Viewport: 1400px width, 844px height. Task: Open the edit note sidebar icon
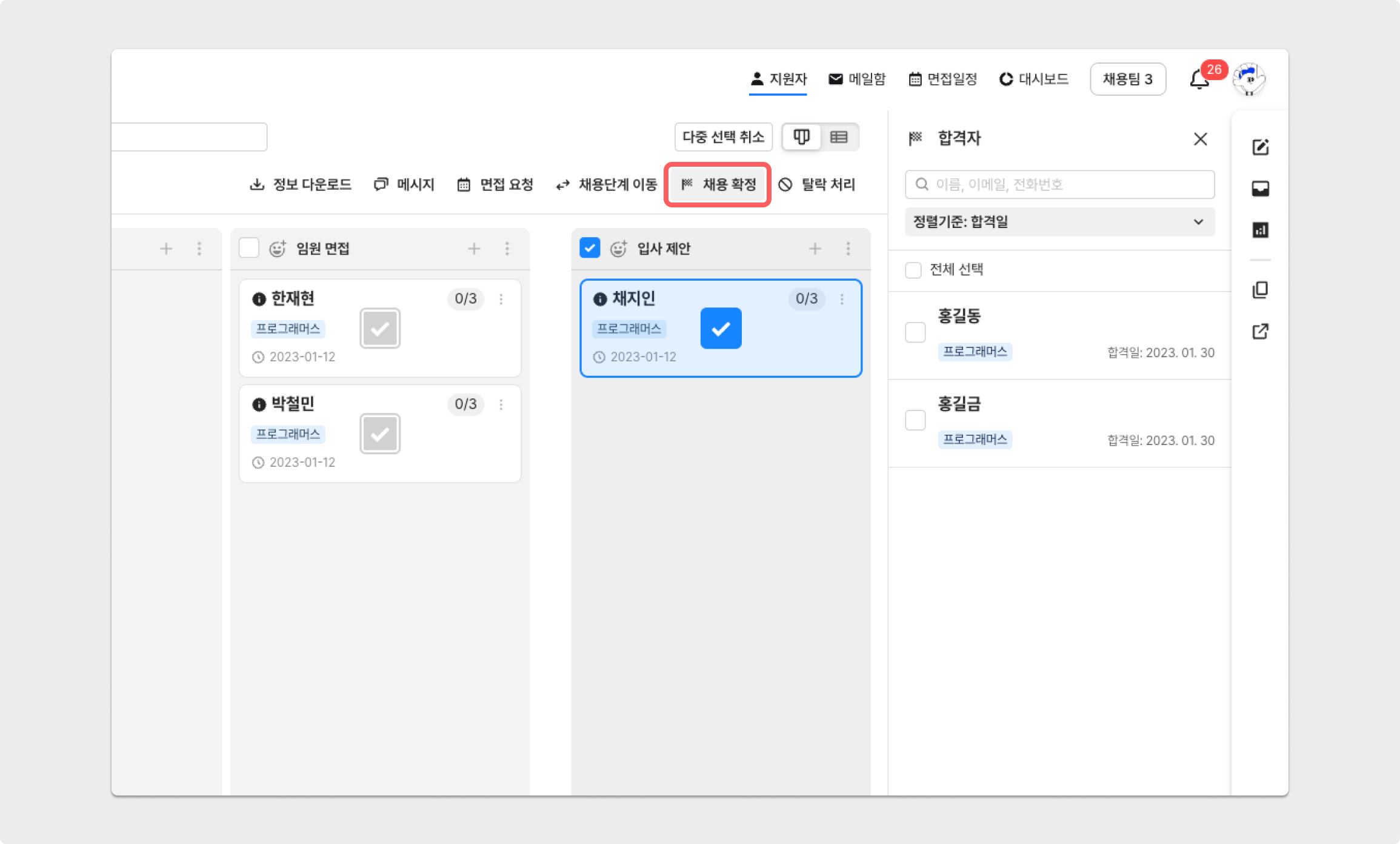click(1260, 147)
